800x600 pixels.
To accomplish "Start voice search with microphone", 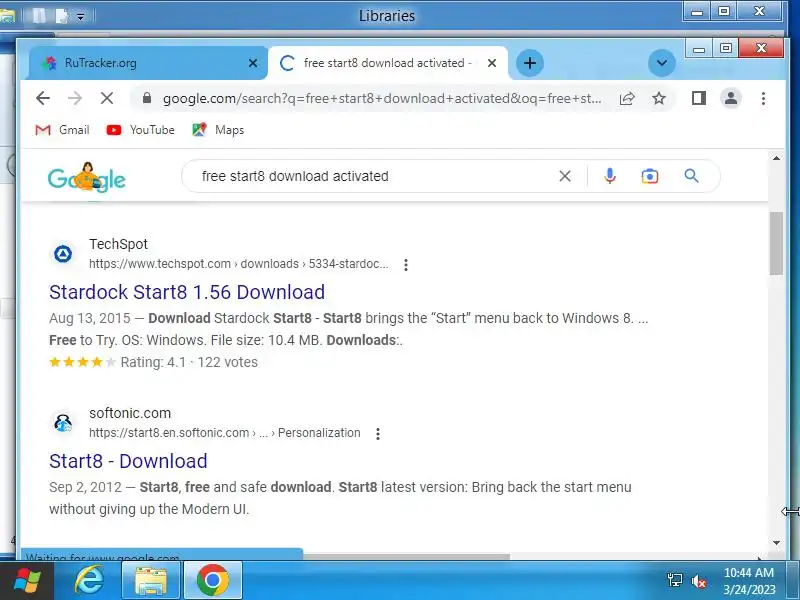I will point(610,176).
